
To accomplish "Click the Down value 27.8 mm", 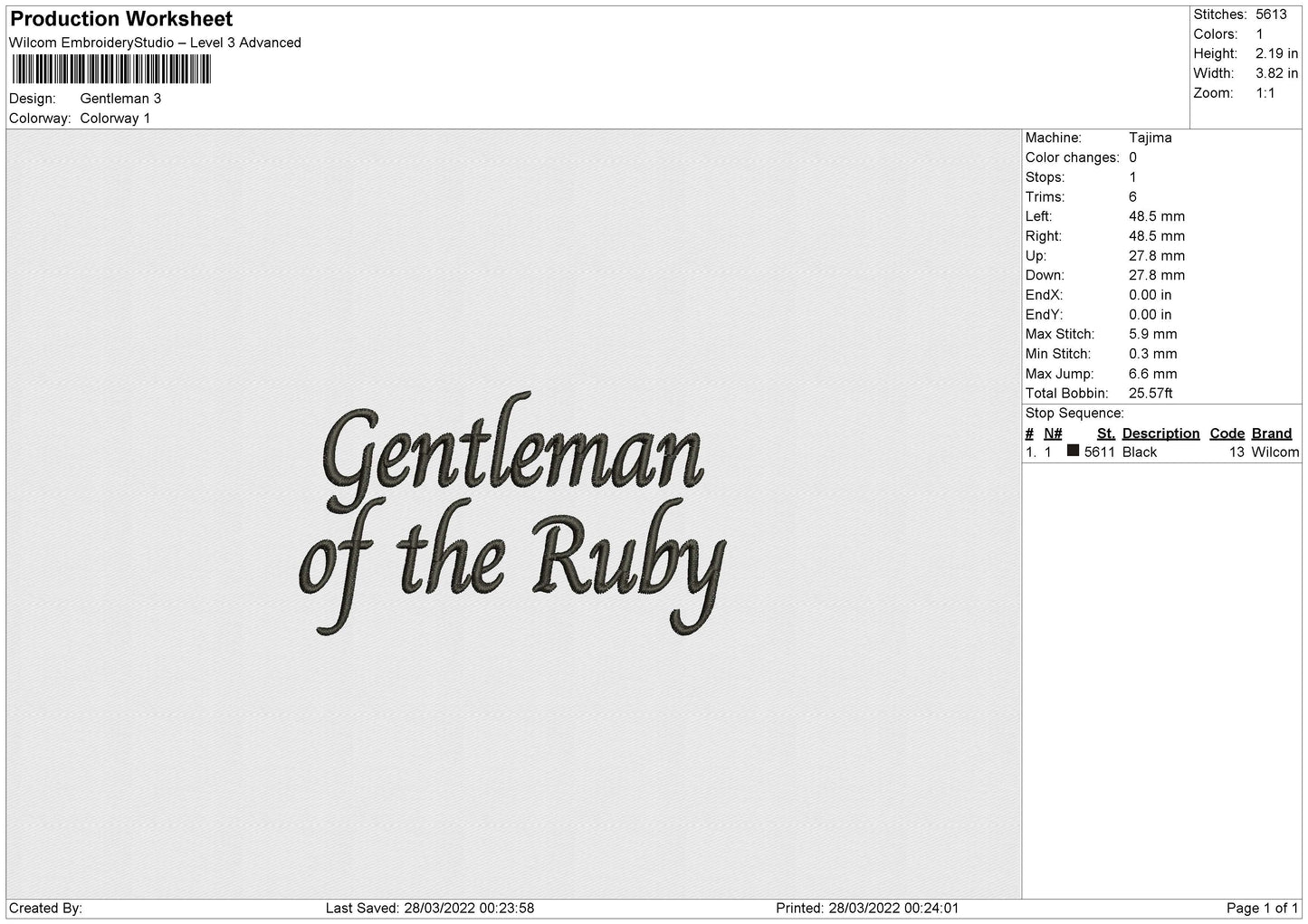I will pyautogui.click(x=1156, y=275).
